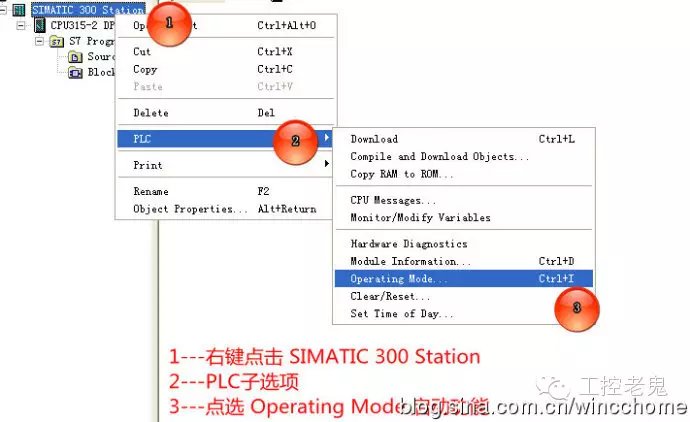This screenshot has height=422, width=690.
Task: Click Compile and Download Objects entry
Action: pos(440,157)
